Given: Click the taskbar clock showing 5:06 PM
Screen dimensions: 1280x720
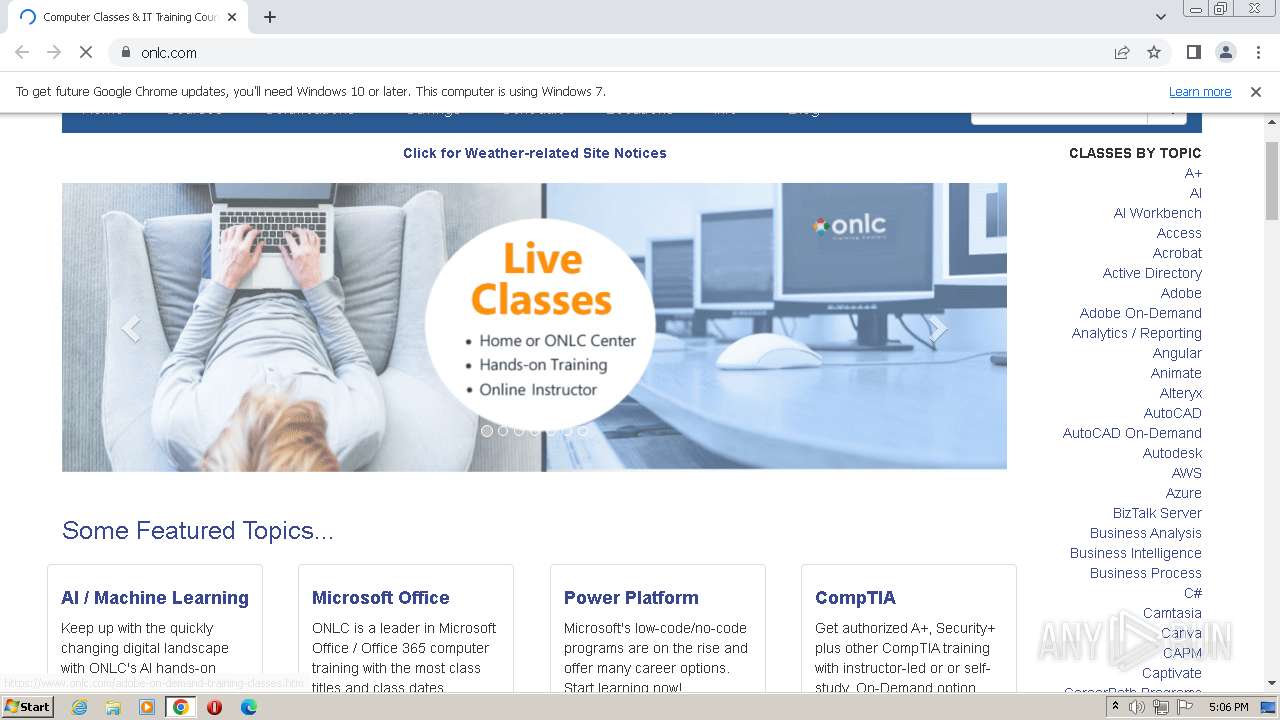Looking at the screenshot, I should click(x=1228, y=707).
